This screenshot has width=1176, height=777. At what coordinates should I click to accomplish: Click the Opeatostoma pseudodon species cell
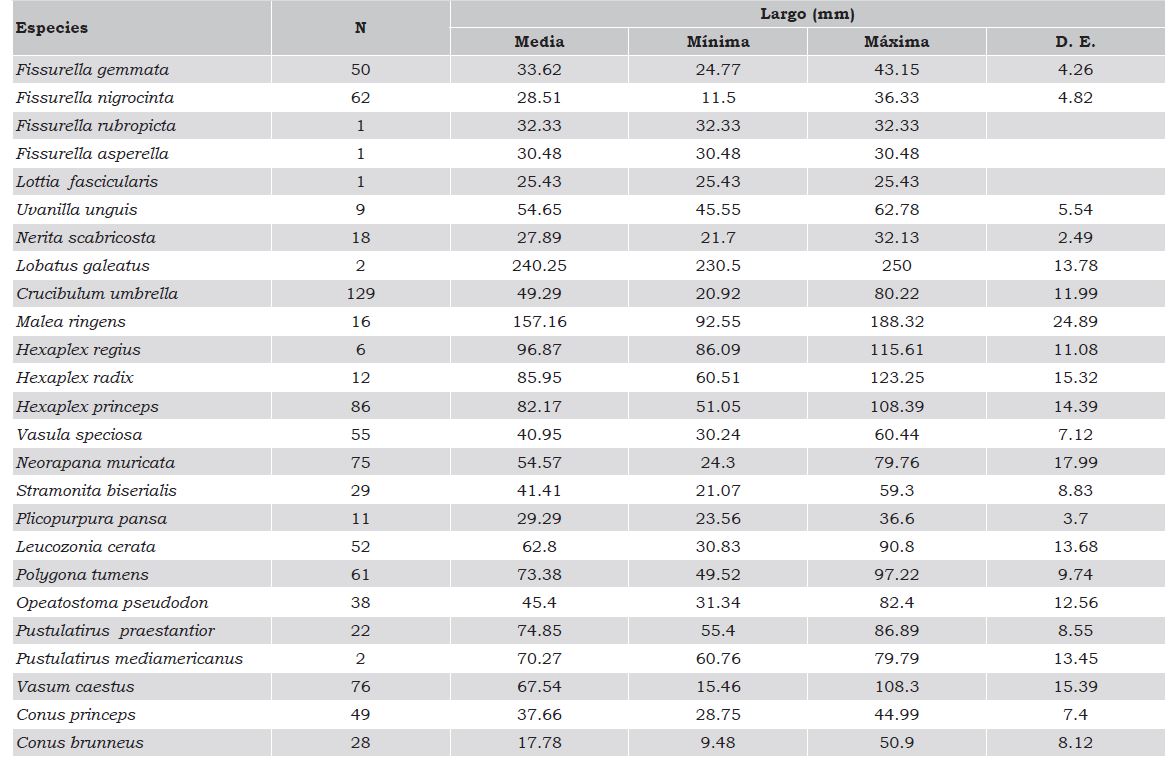point(112,603)
